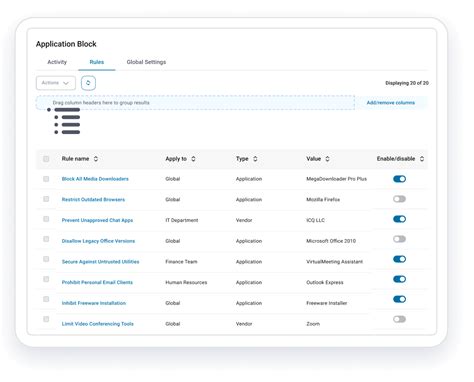
Task: Check the Limit Video Conferencing Tools row checkbox
Action: 46,319
